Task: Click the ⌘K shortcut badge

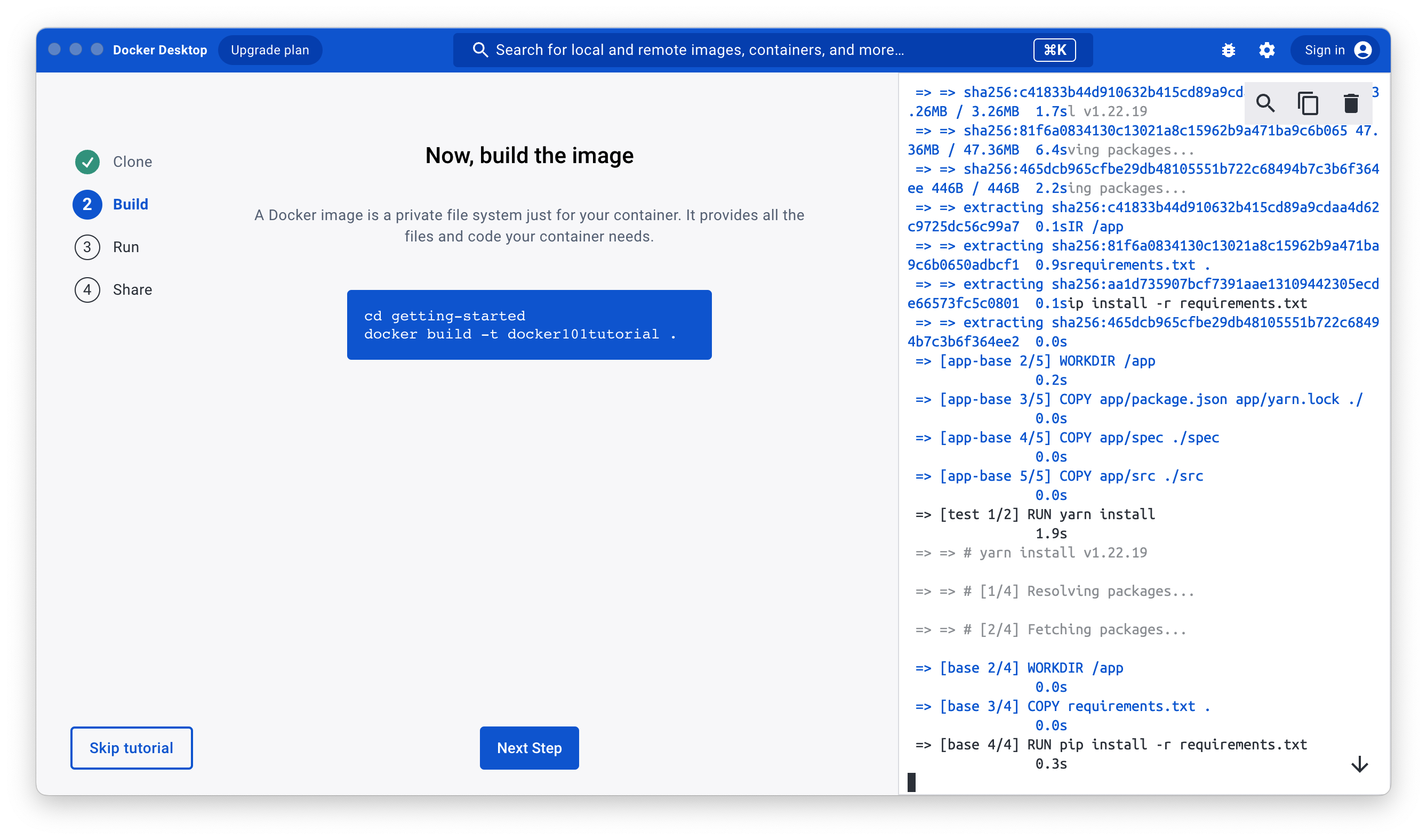Action: pos(1054,51)
